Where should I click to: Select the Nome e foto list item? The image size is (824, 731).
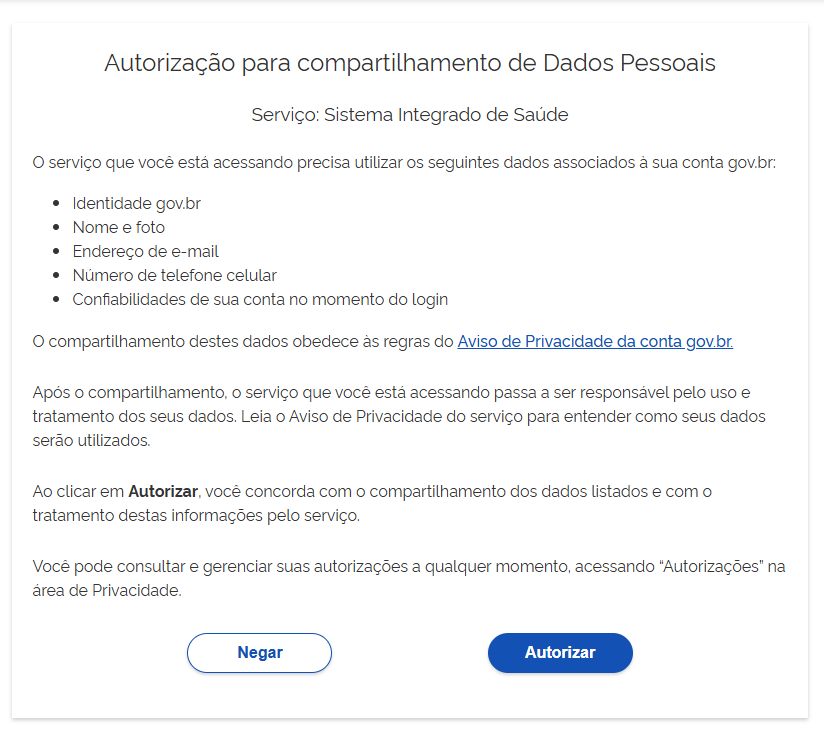pyautogui.click(x=118, y=228)
